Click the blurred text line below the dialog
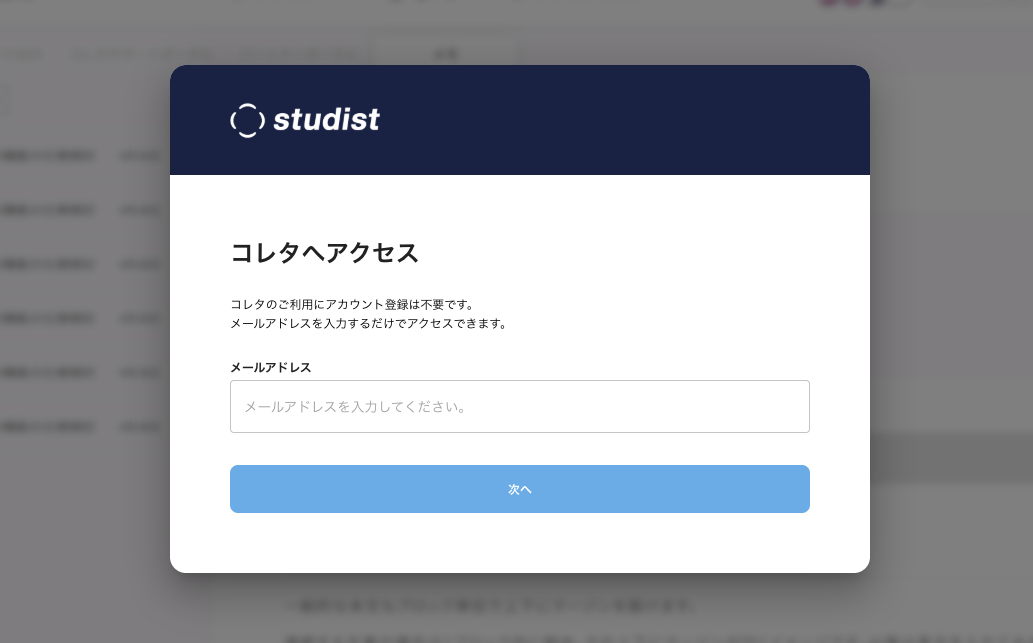Screen dimensions: 1033x643 point(489,605)
